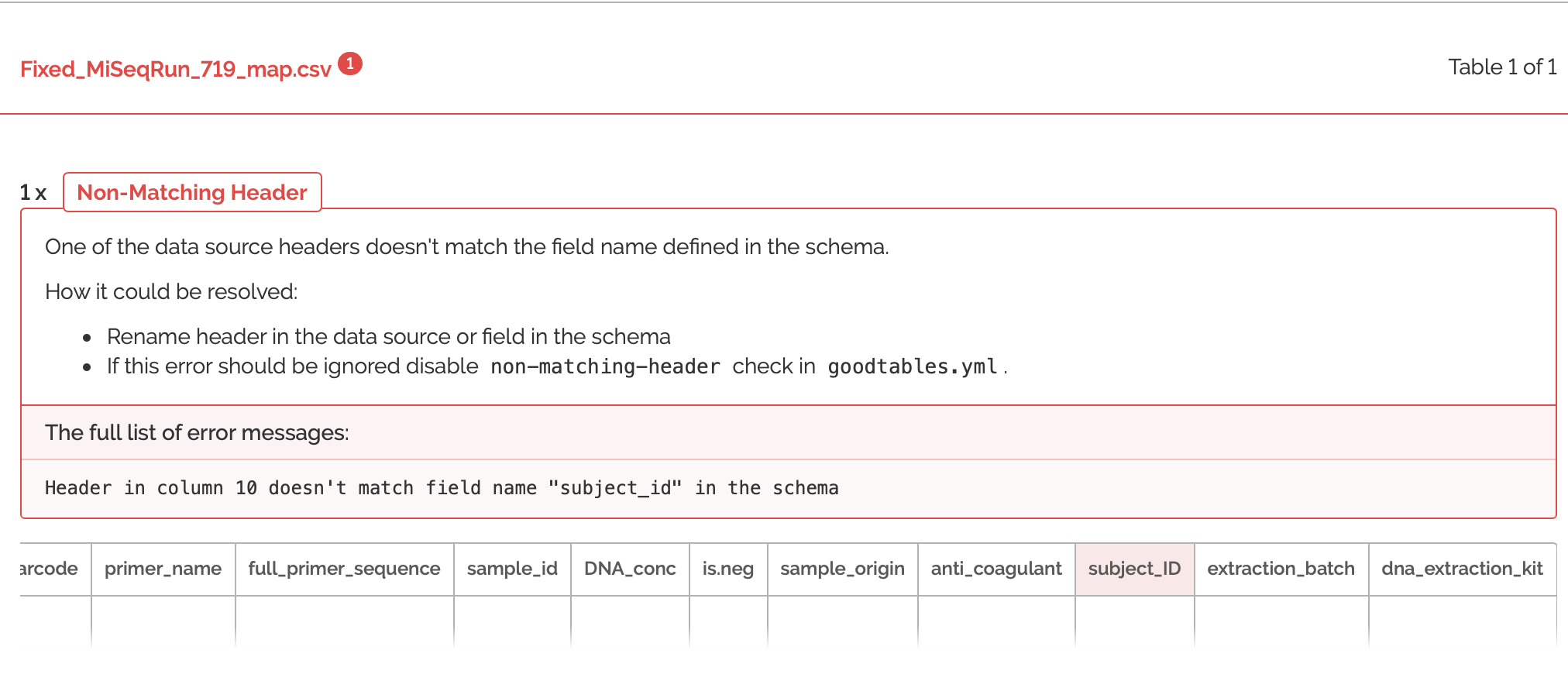Select the primer_name column header
The image size is (1568, 674).
[x=163, y=569]
